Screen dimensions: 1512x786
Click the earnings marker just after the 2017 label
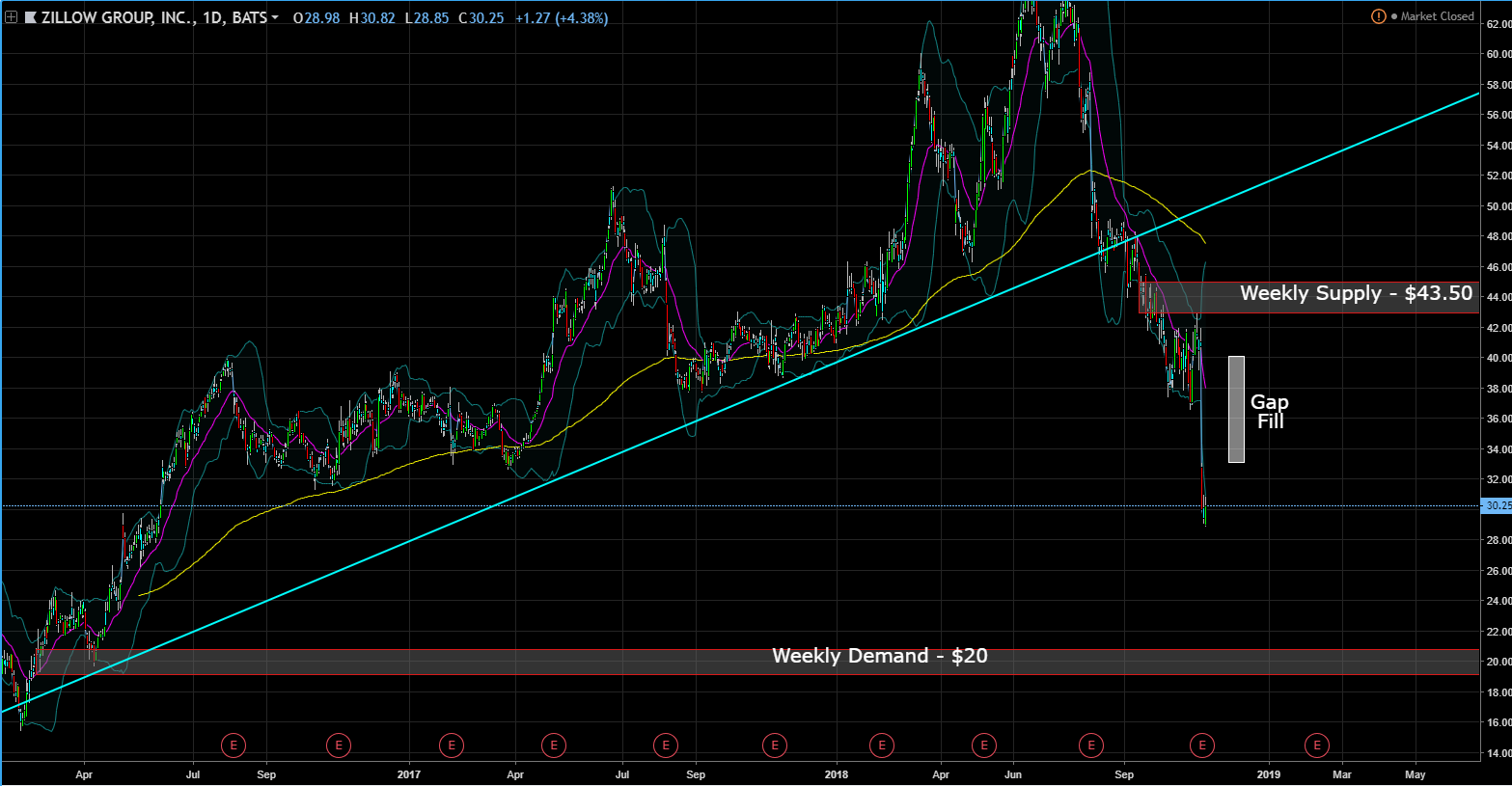tap(451, 745)
